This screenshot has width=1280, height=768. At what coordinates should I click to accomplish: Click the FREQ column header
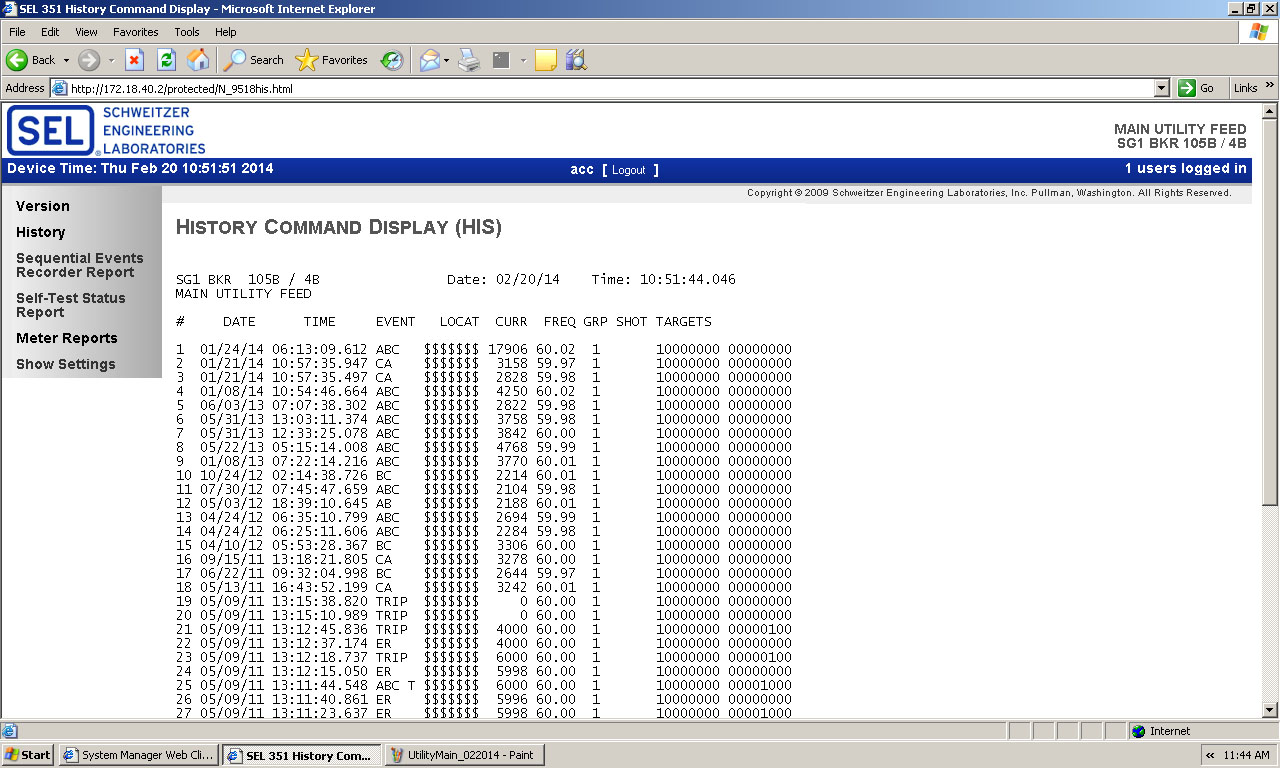tap(560, 321)
